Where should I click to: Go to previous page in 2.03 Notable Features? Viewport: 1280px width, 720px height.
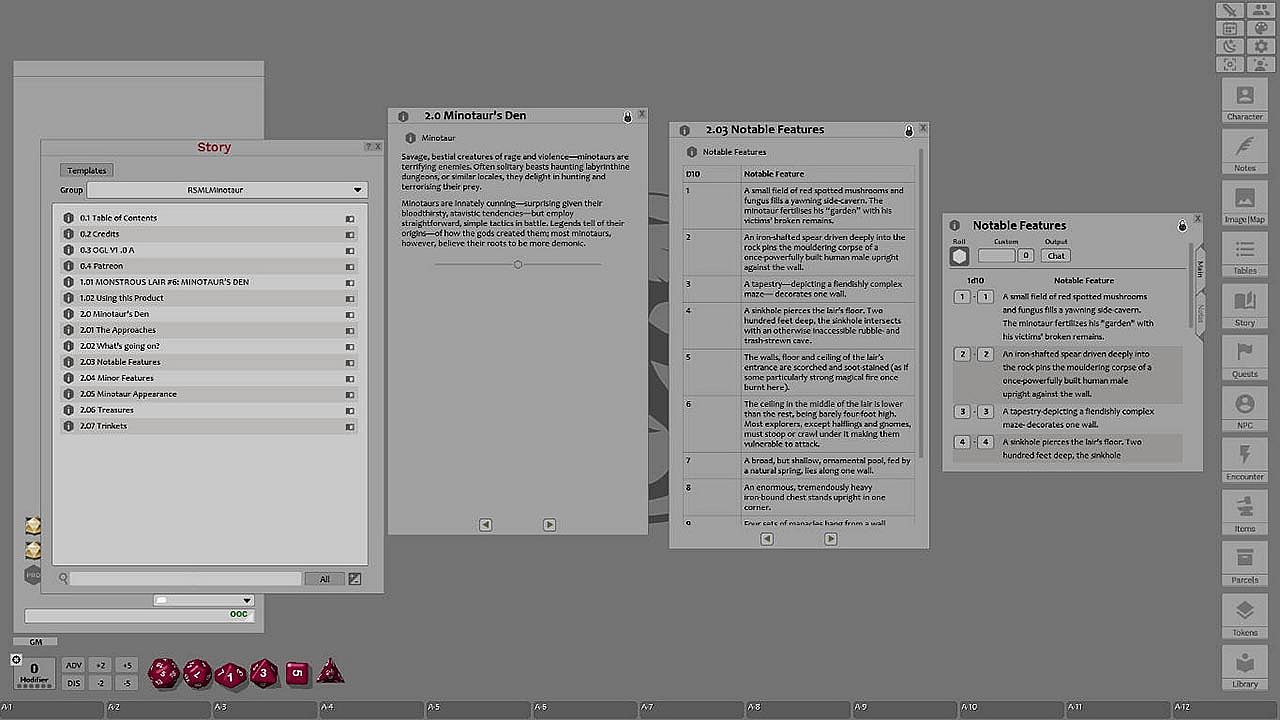(x=767, y=539)
